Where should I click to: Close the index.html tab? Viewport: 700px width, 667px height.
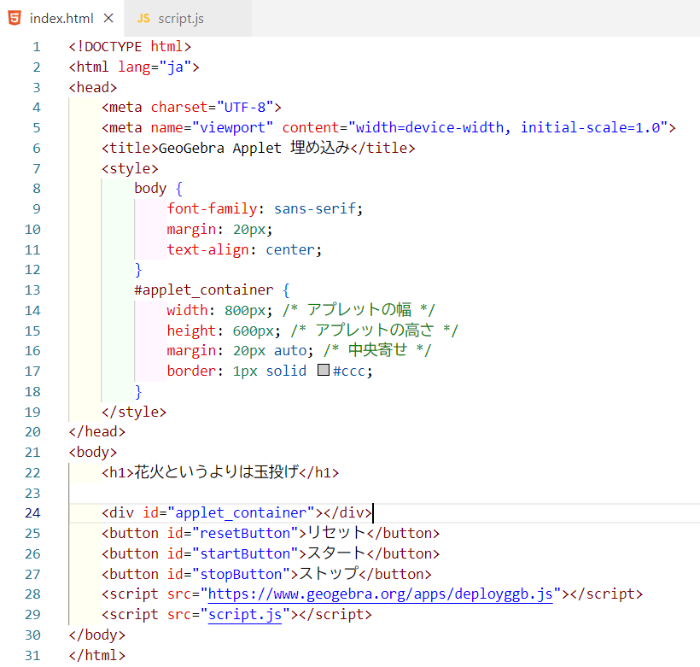coord(108,18)
